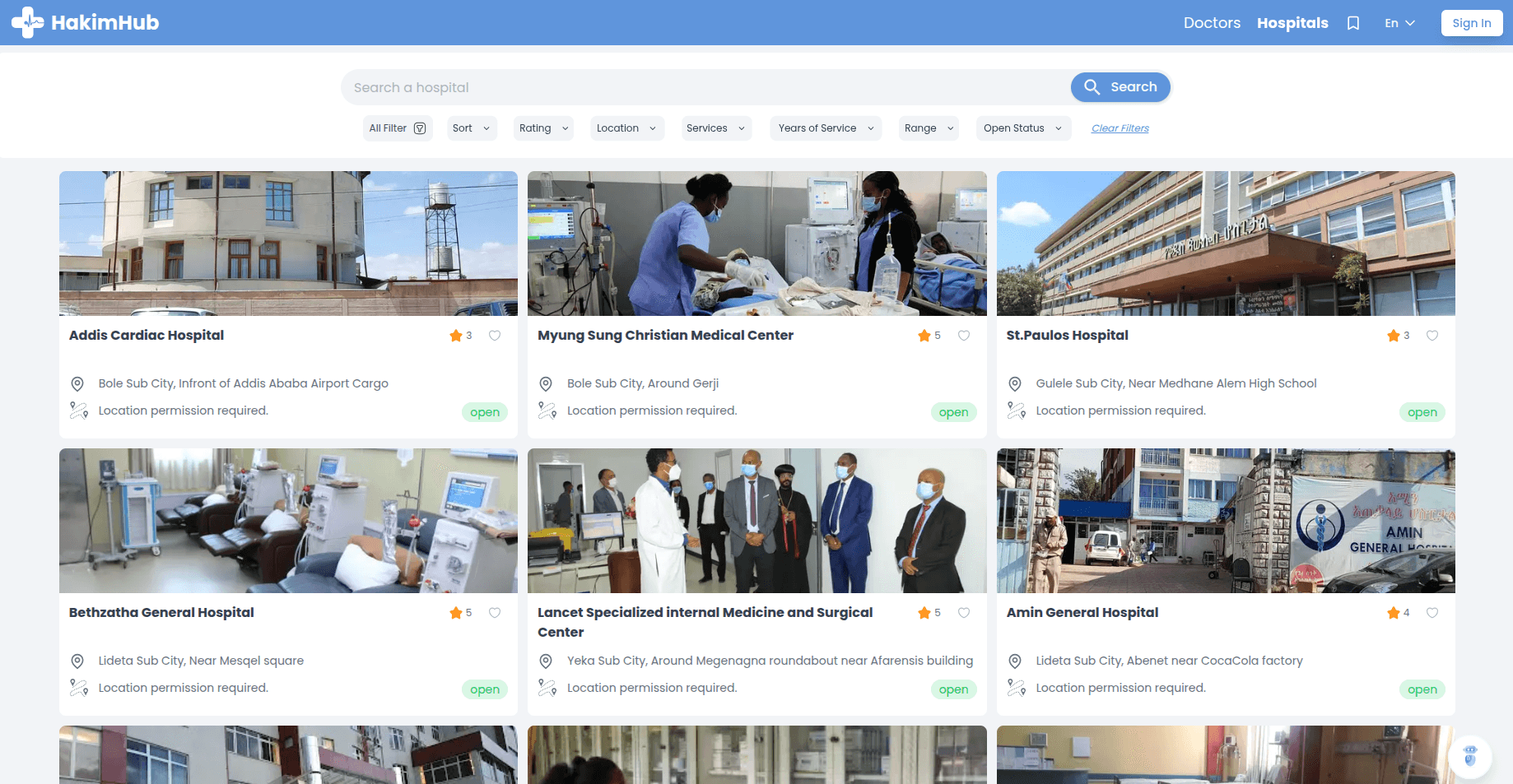Image resolution: width=1513 pixels, height=784 pixels.
Task: Click the Search button
Action: (1120, 87)
